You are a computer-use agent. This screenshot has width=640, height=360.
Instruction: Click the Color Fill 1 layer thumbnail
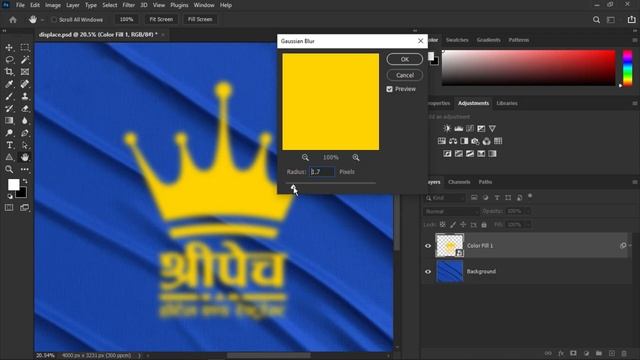449,246
